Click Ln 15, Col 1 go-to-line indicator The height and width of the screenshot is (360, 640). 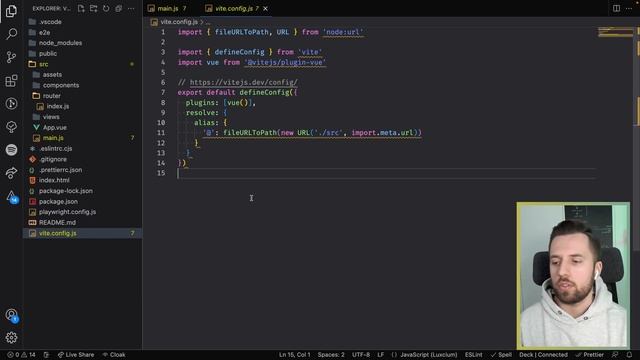point(295,355)
